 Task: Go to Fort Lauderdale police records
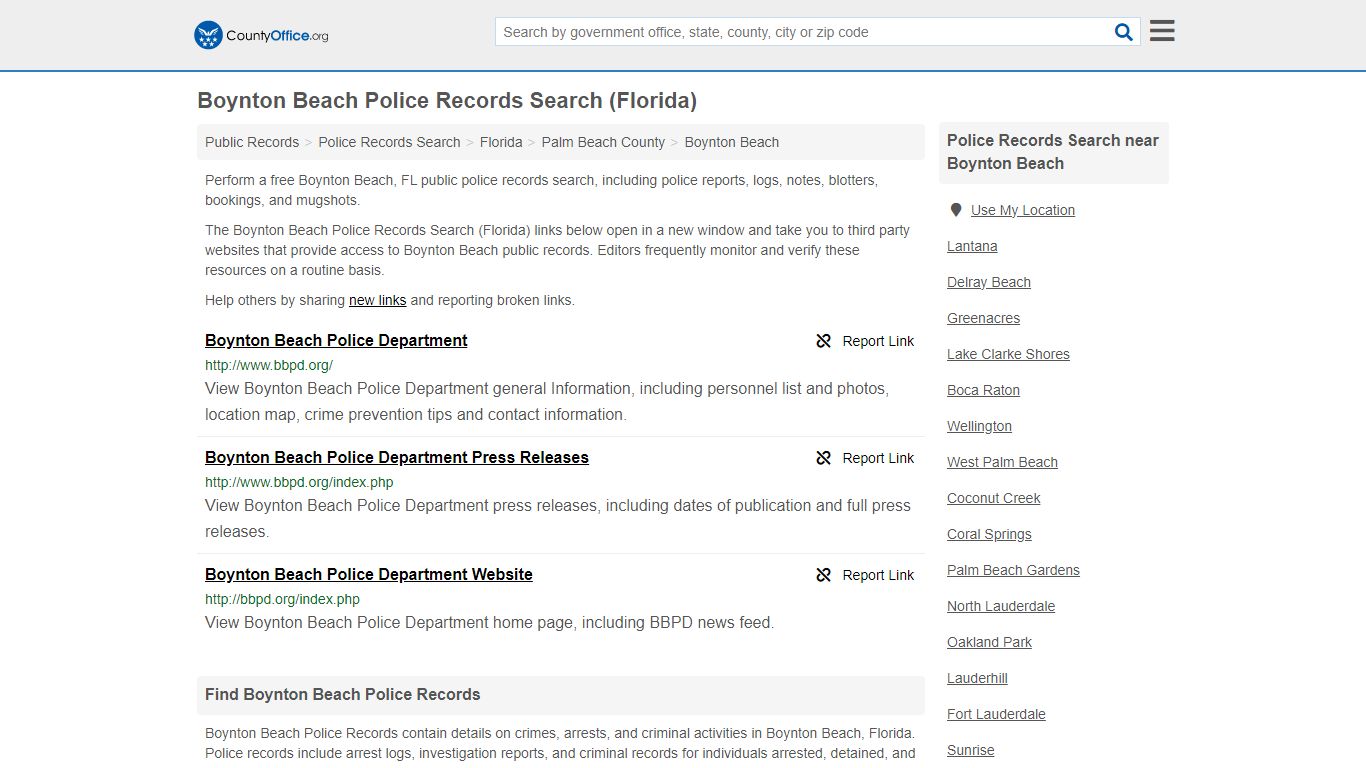996,714
